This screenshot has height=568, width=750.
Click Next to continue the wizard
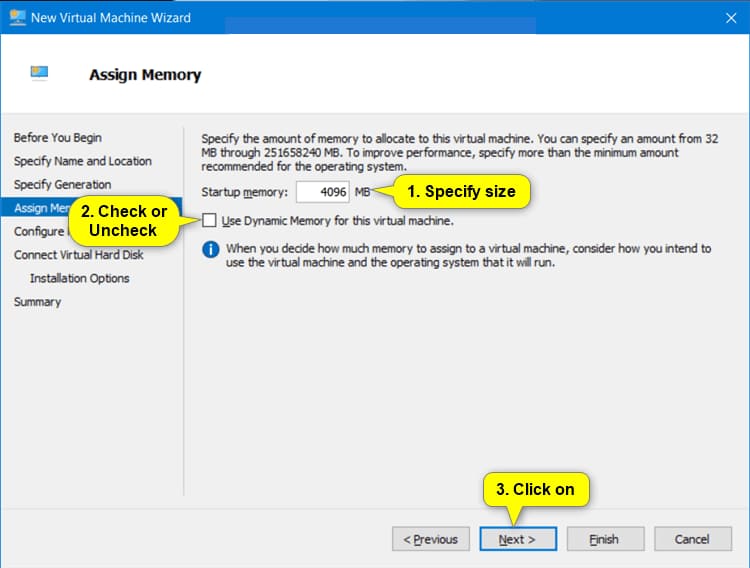click(x=517, y=539)
